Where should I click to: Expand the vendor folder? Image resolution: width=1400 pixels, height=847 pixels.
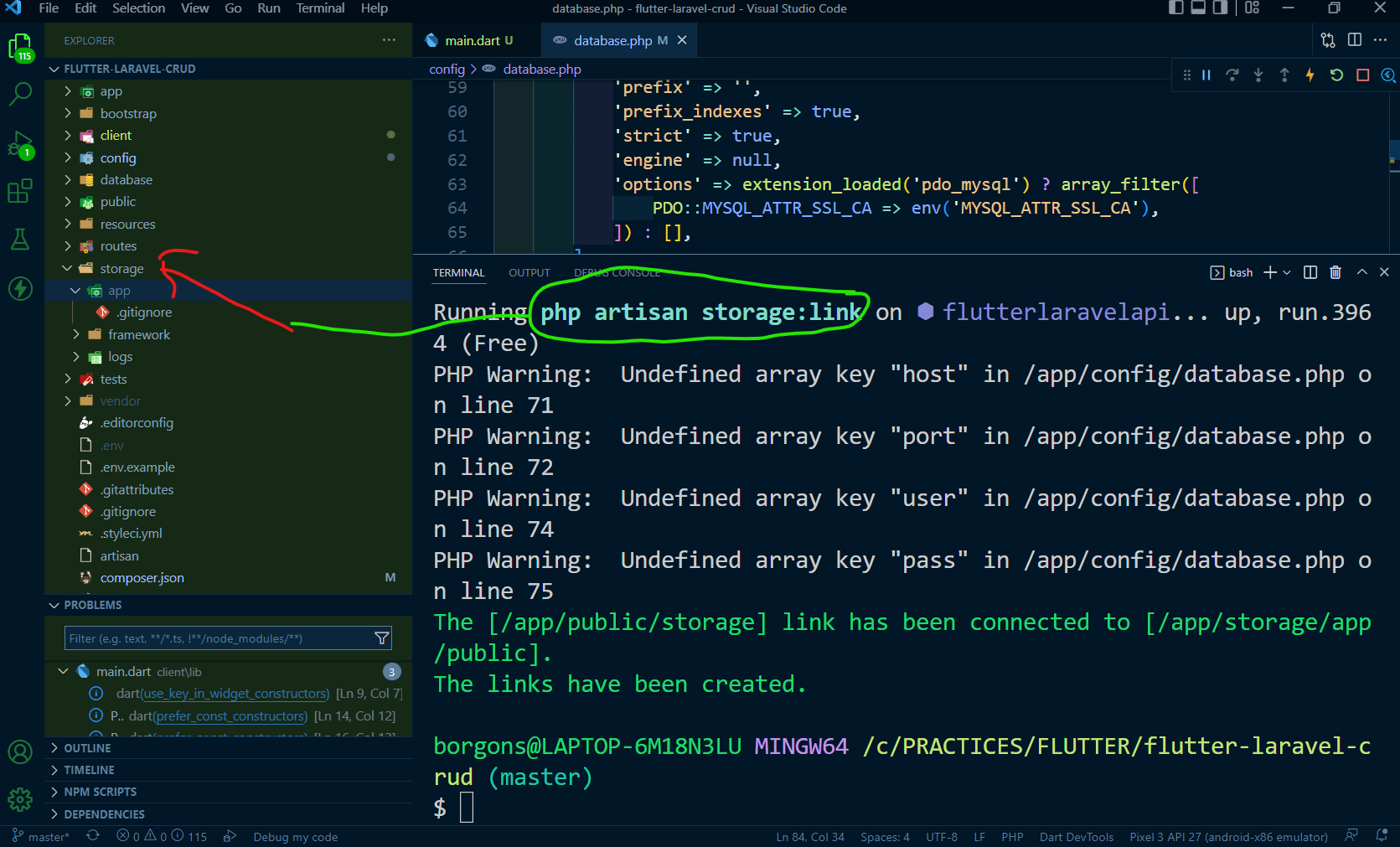pos(228,400)
